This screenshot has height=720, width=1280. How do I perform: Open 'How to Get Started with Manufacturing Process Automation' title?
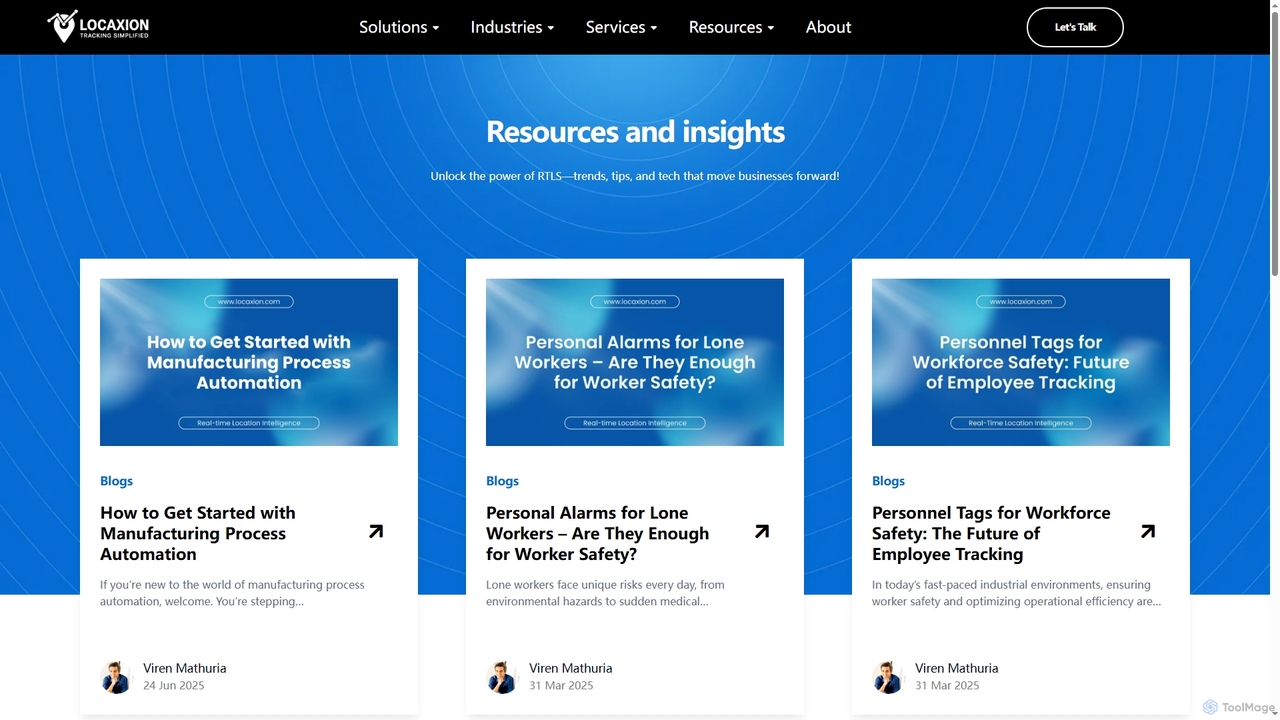tap(198, 533)
